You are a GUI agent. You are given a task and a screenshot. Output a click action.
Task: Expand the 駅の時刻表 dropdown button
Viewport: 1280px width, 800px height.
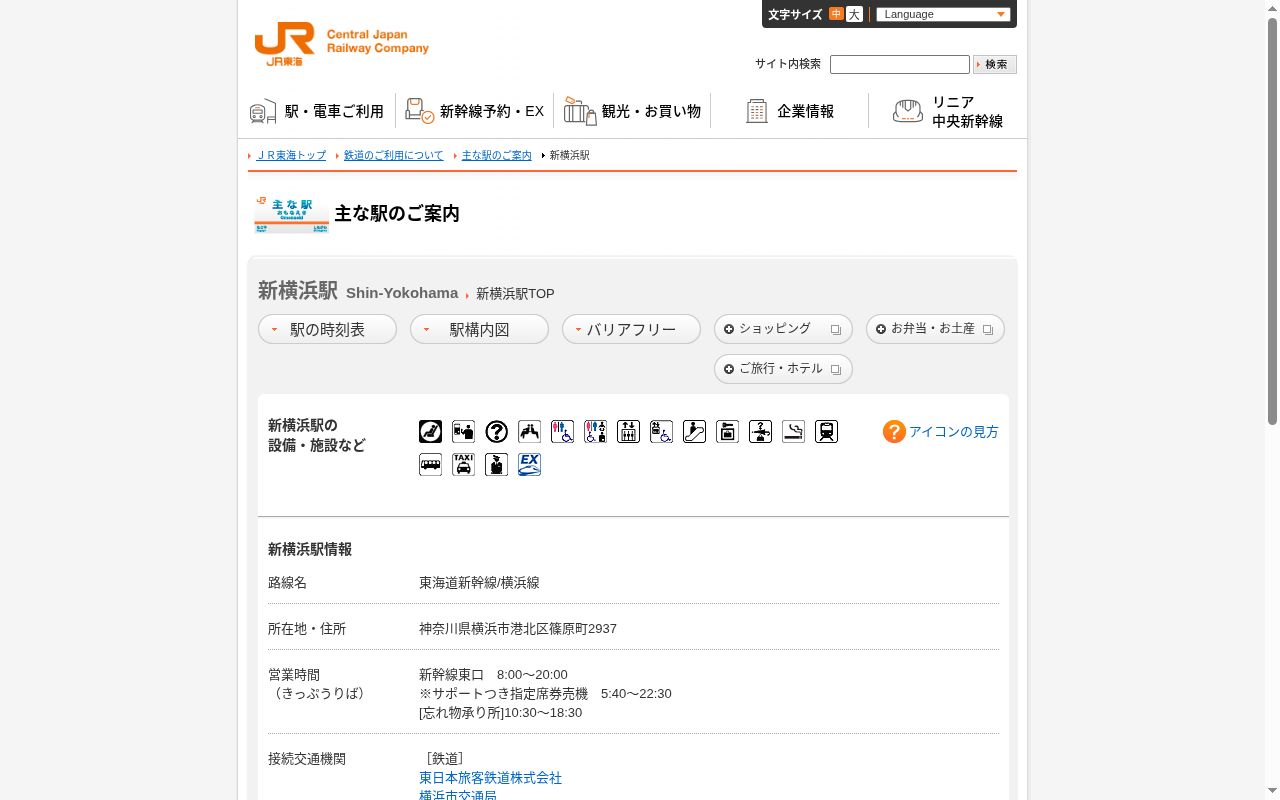click(x=327, y=329)
